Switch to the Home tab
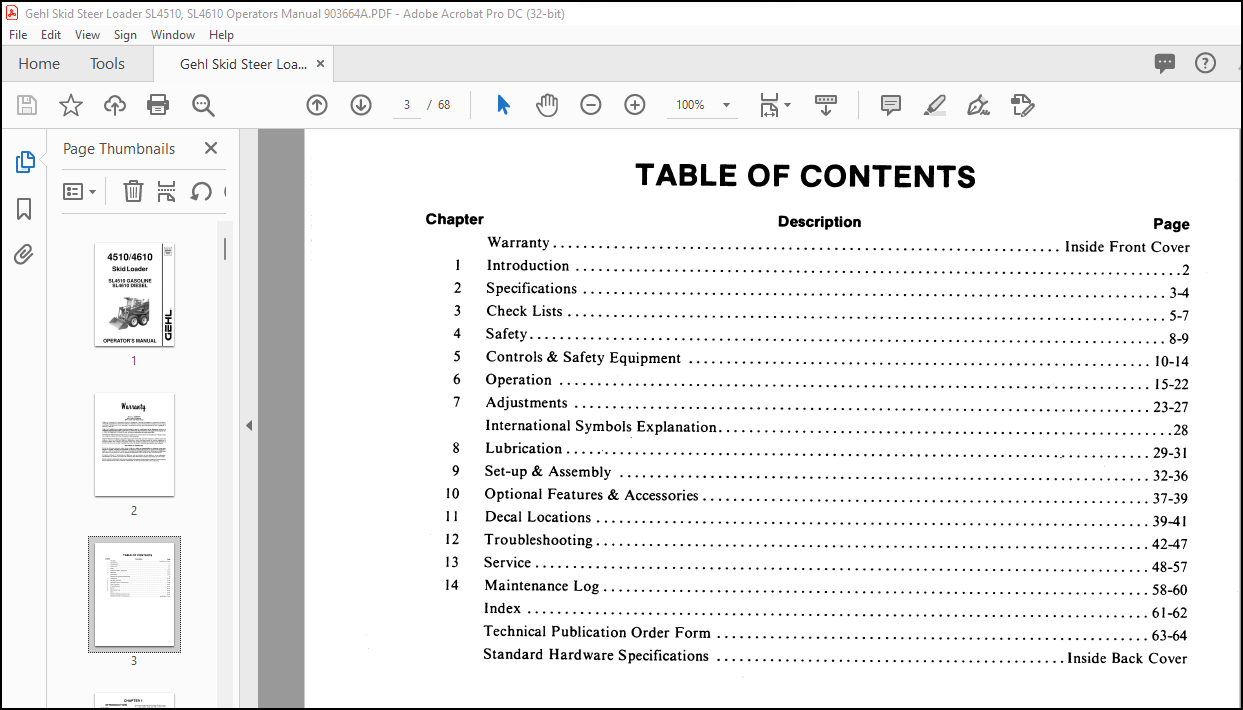1243x710 pixels. (x=39, y=63)
